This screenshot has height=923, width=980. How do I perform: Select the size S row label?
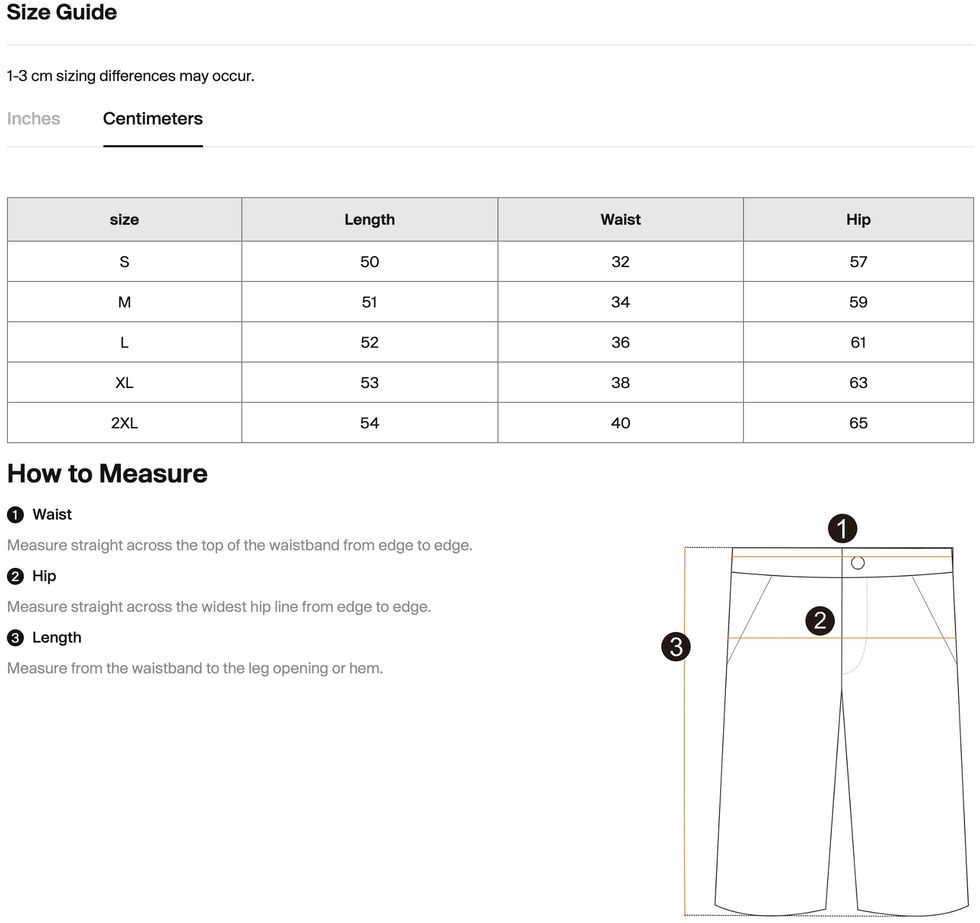click(124, 262)
